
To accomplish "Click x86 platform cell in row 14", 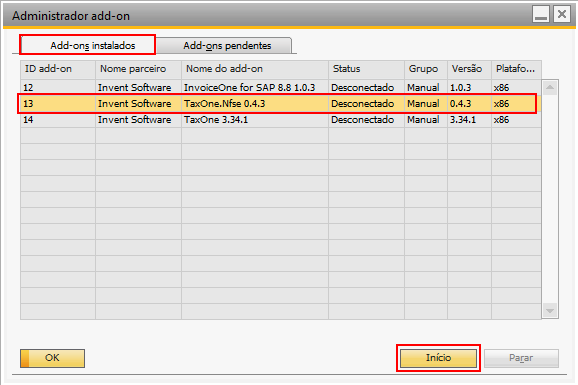I will point(516,120).
